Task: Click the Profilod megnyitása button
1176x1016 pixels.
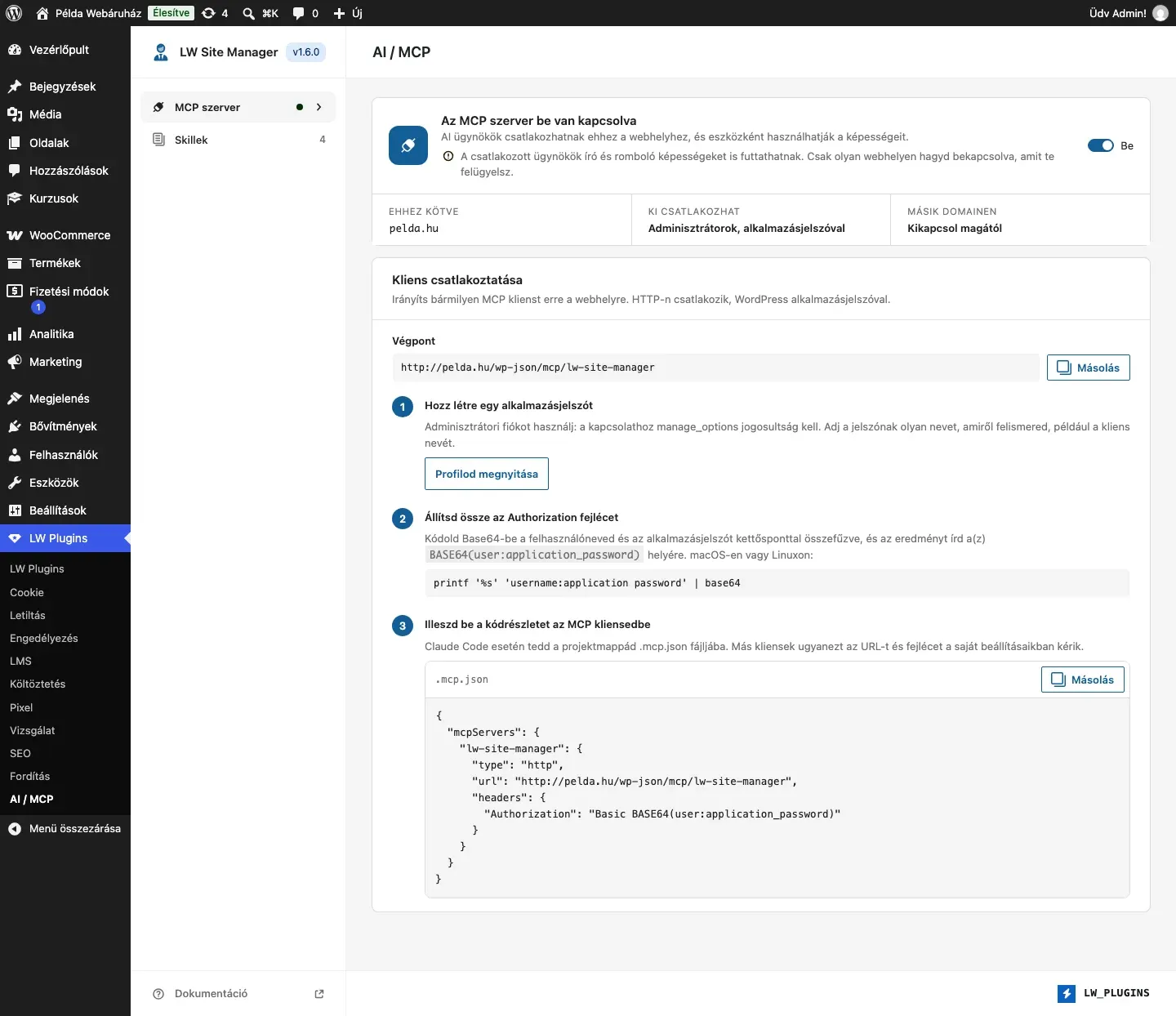Action: [x=487, y=474]
